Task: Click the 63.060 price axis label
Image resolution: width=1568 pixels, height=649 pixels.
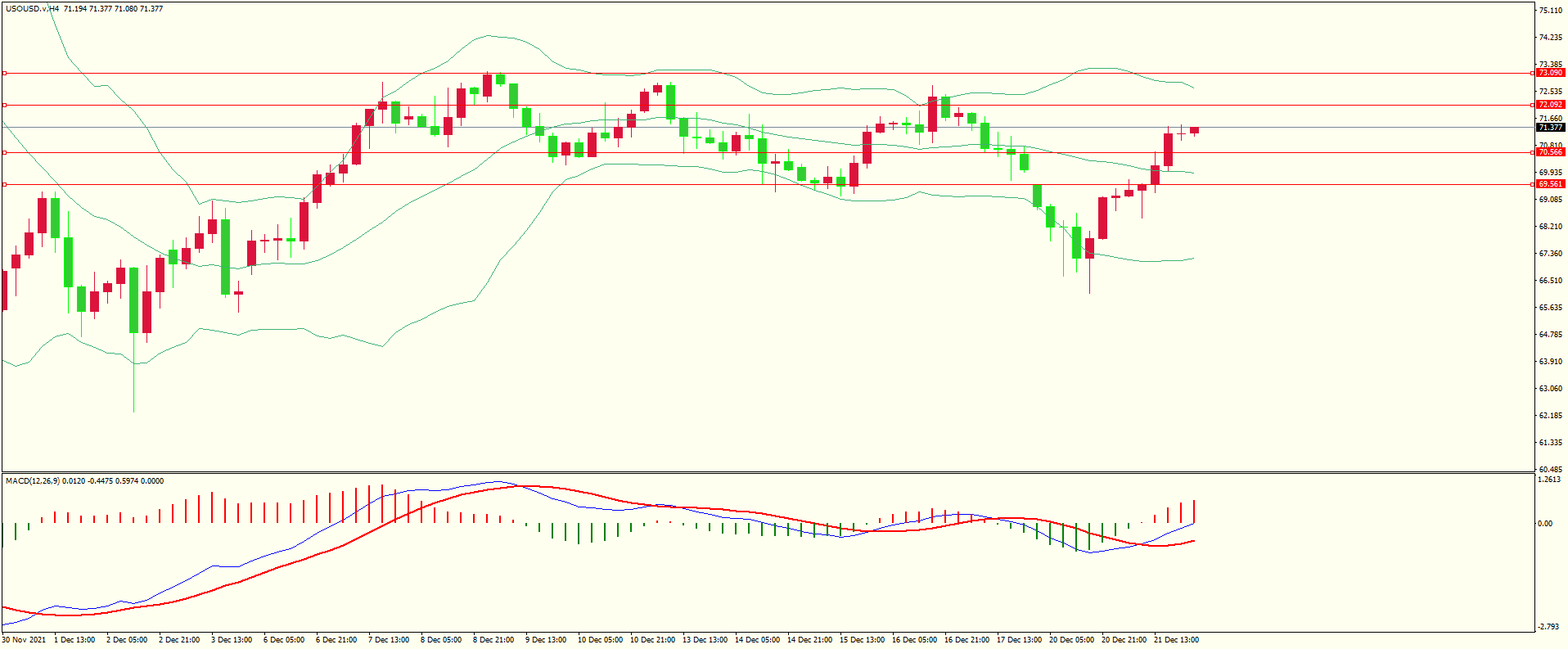Action: [x=1550, y=389]
